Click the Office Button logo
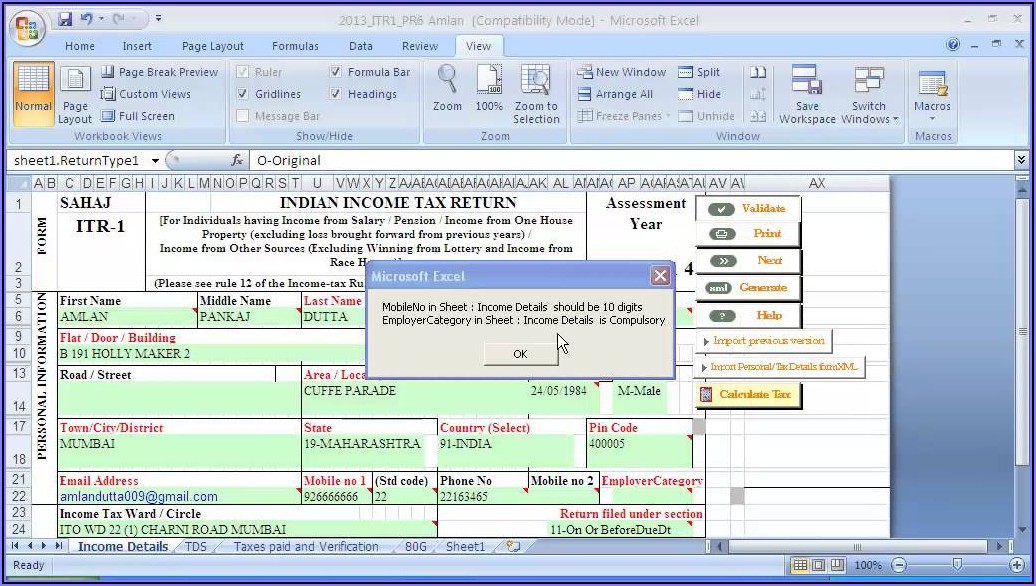1036x586 pixels. coord(27,27)
